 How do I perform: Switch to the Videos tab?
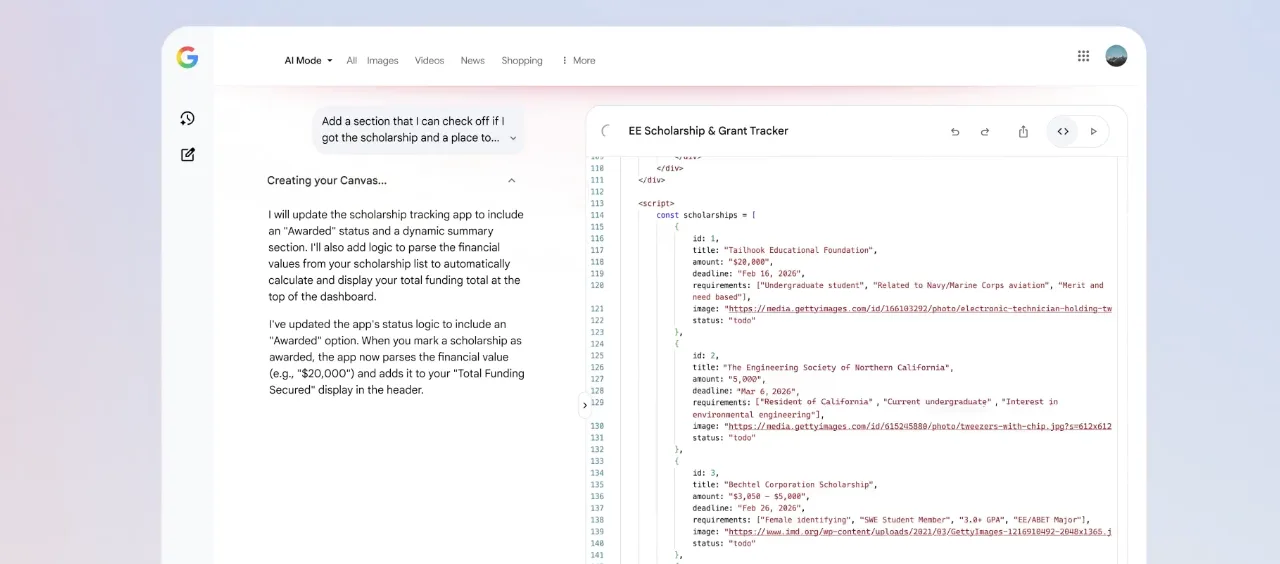coord(429,61)
